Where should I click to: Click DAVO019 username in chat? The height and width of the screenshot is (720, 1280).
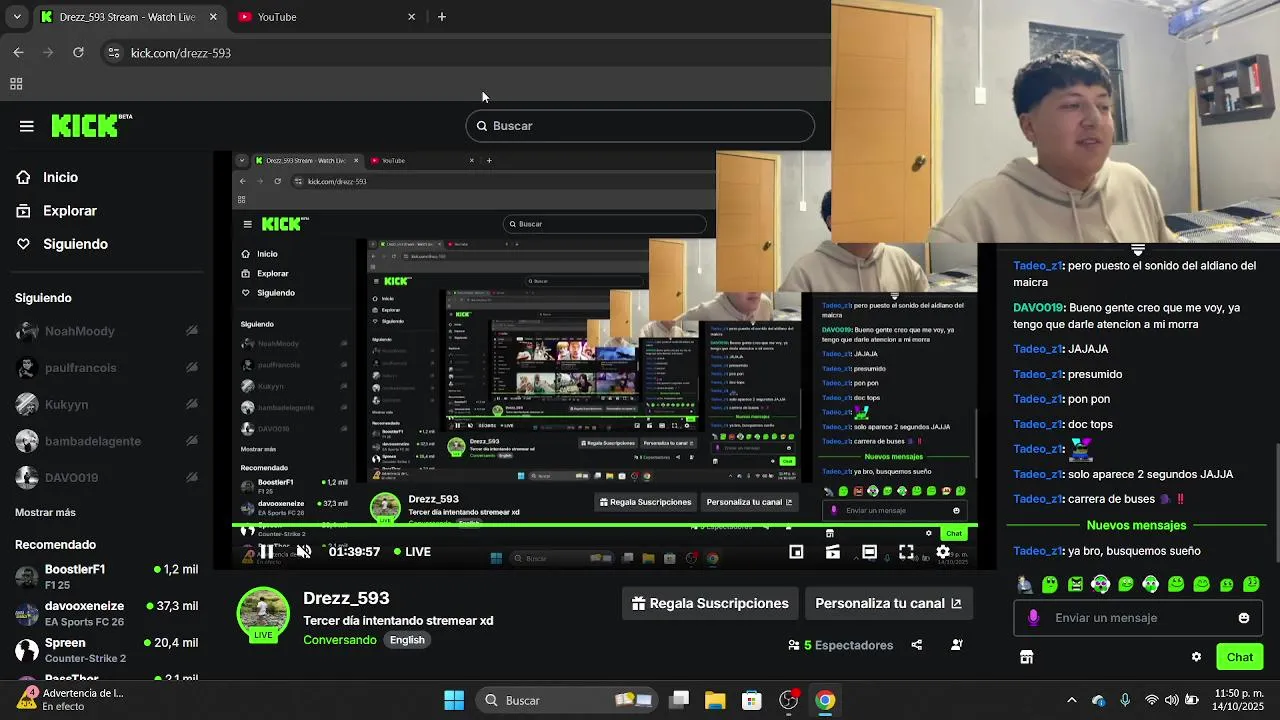(x=1039, y=308)
